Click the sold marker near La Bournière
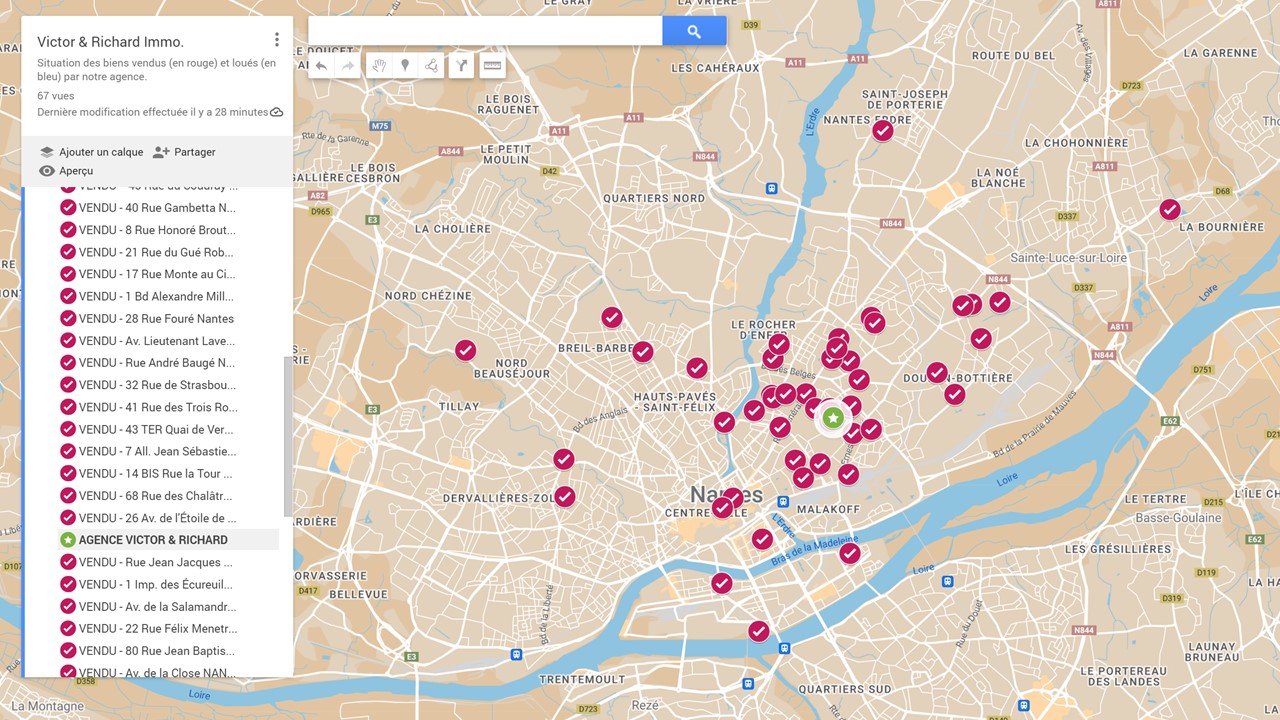The image size is (1280, 720). point(1170,210)
